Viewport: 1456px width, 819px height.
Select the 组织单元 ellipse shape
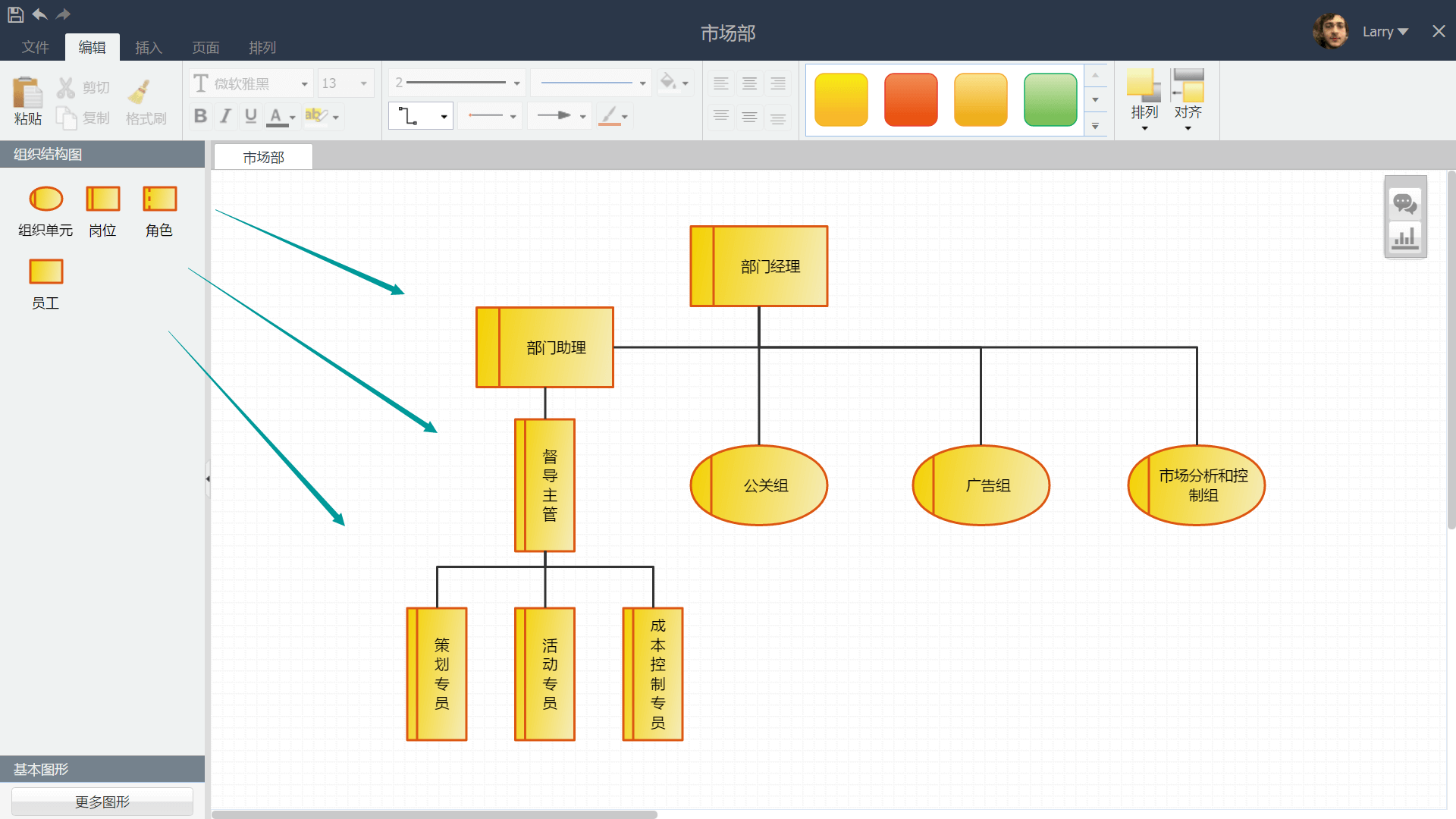click(x=45, y=199)
